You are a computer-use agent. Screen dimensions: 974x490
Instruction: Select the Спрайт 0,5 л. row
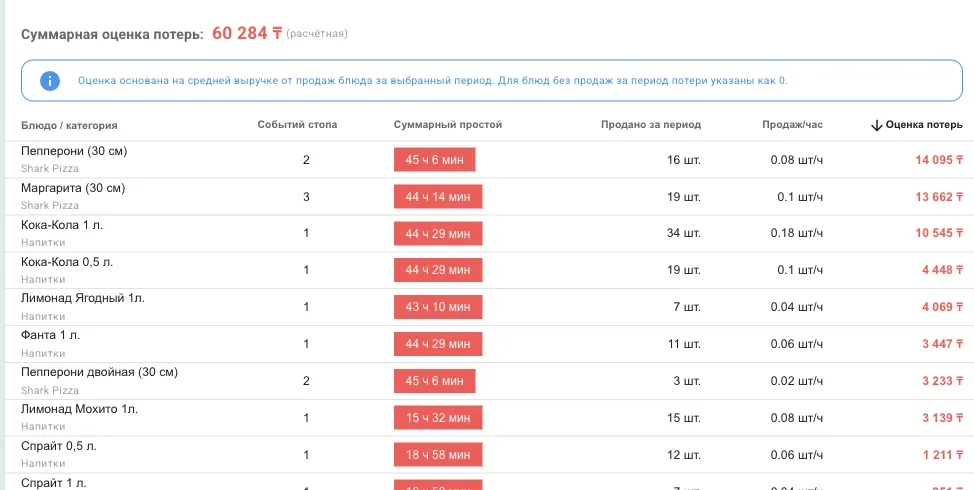click(487, 455)
